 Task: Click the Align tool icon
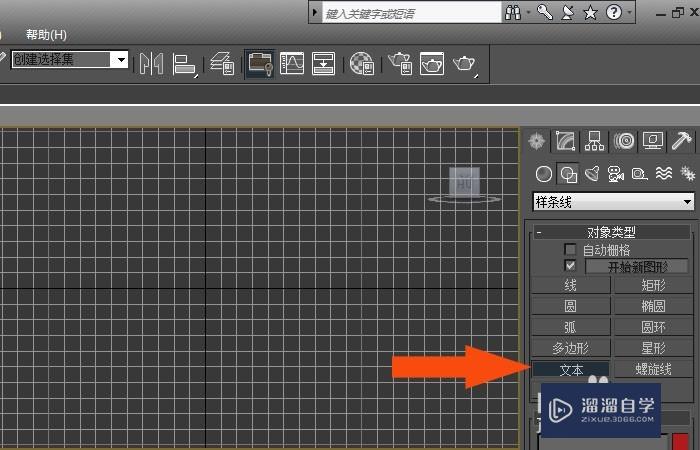click(184, 65)
